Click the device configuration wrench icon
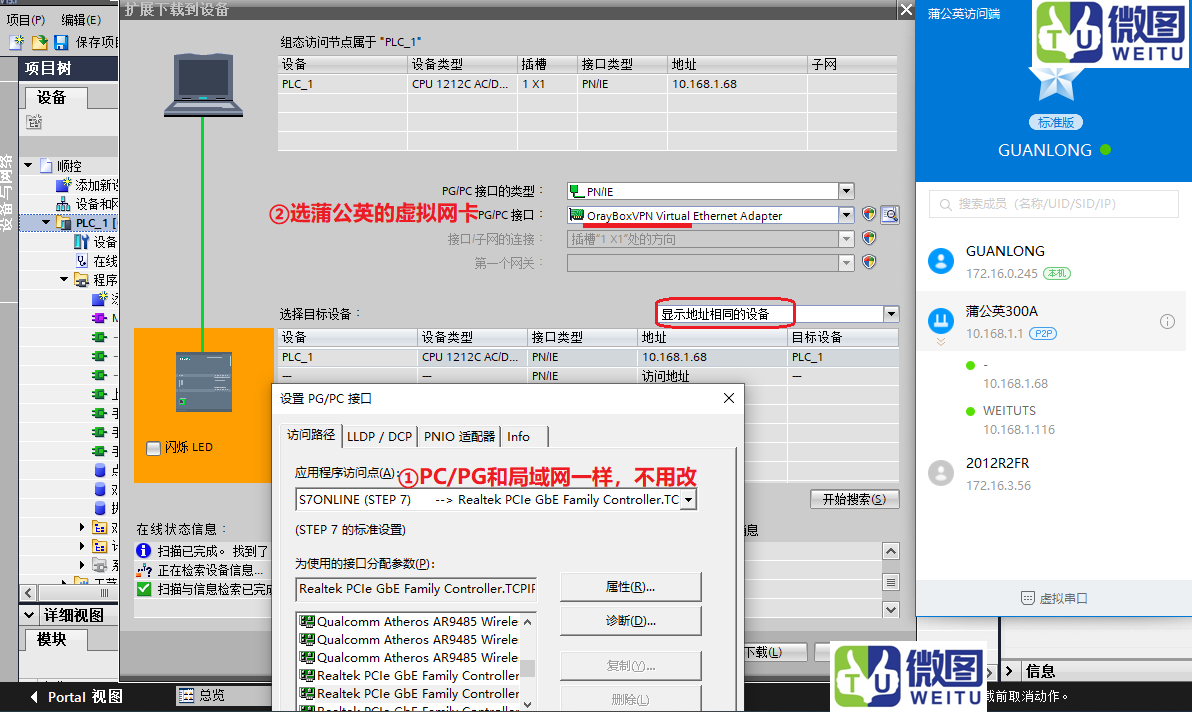Viewport: 1192px width, 712px height. click(x=81, y=242)
